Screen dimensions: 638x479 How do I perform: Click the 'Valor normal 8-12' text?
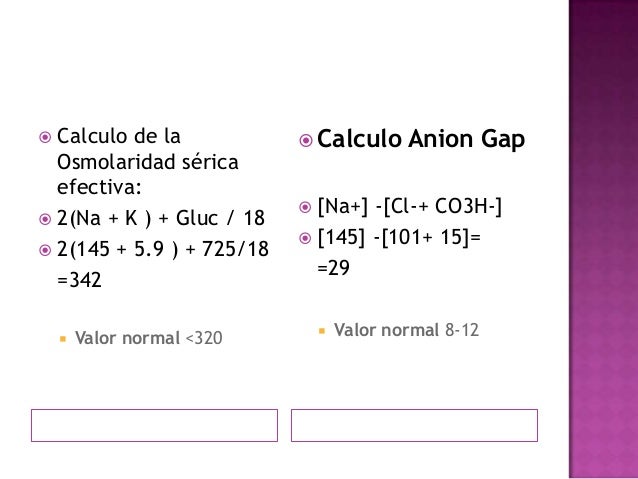coord(406,330)
